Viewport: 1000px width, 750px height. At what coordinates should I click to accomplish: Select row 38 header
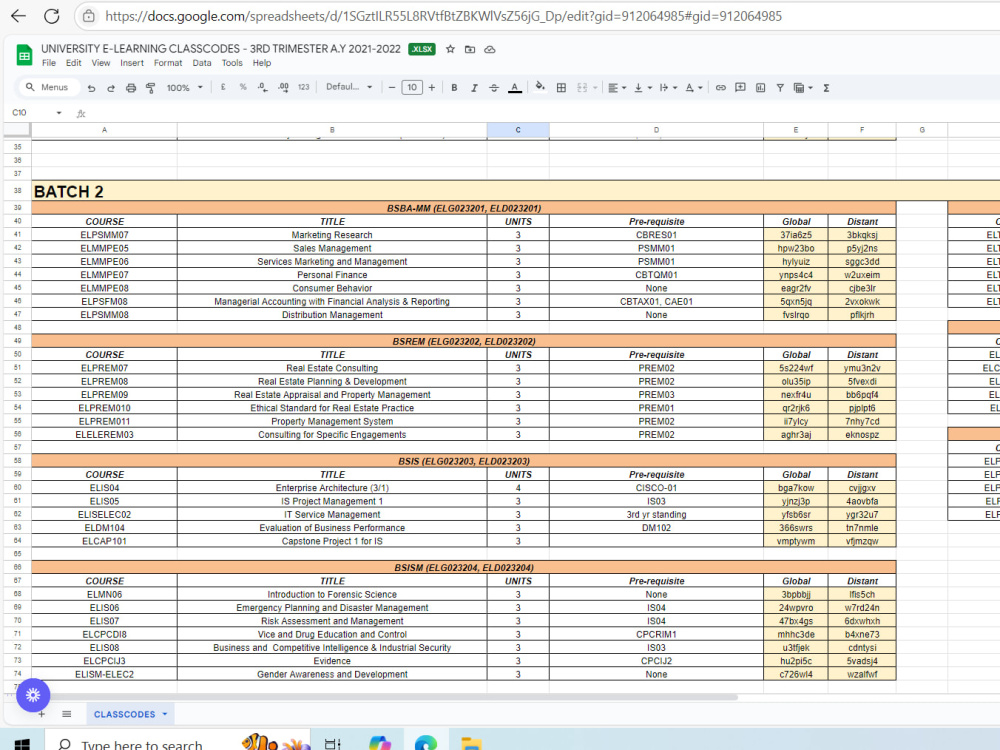tap(17, 191)
